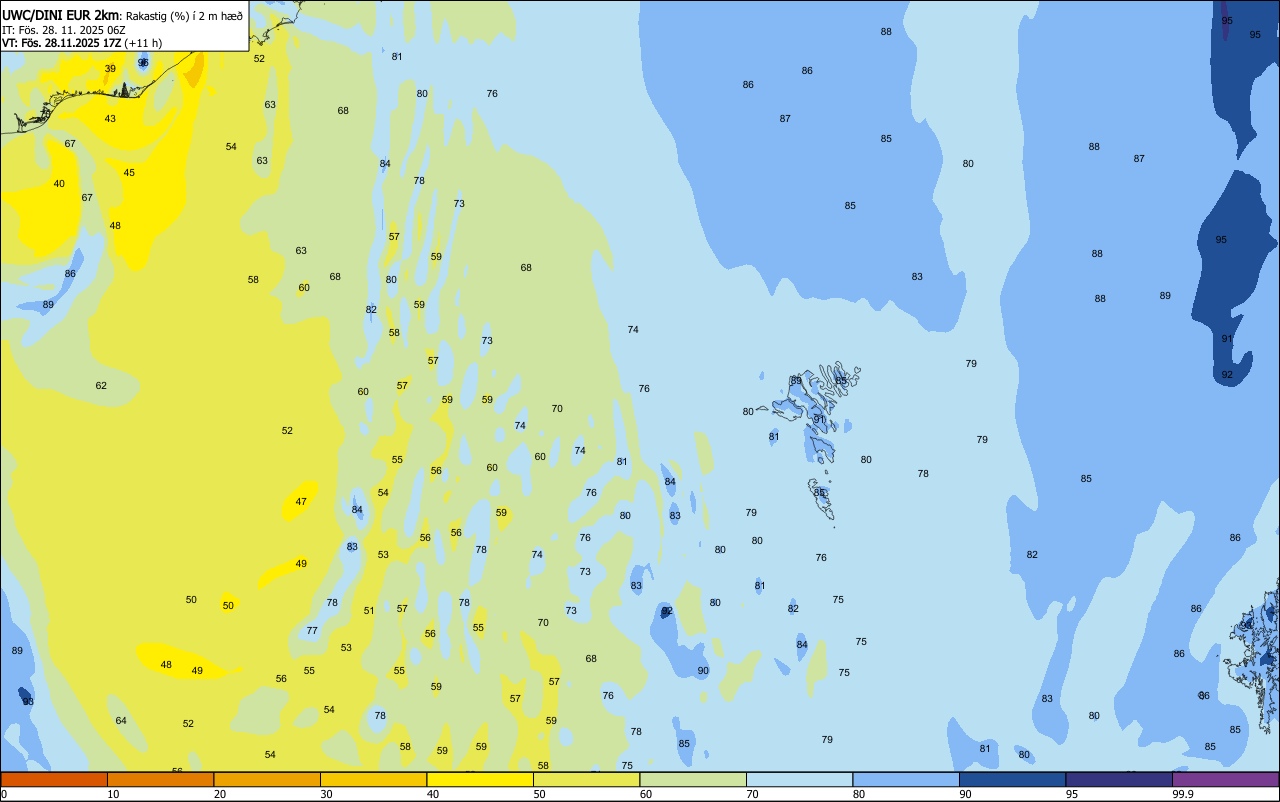Click the map humidity value 51
This screenshot has width=1280, height=802.
pyautogui.click(x=369, y=611)
